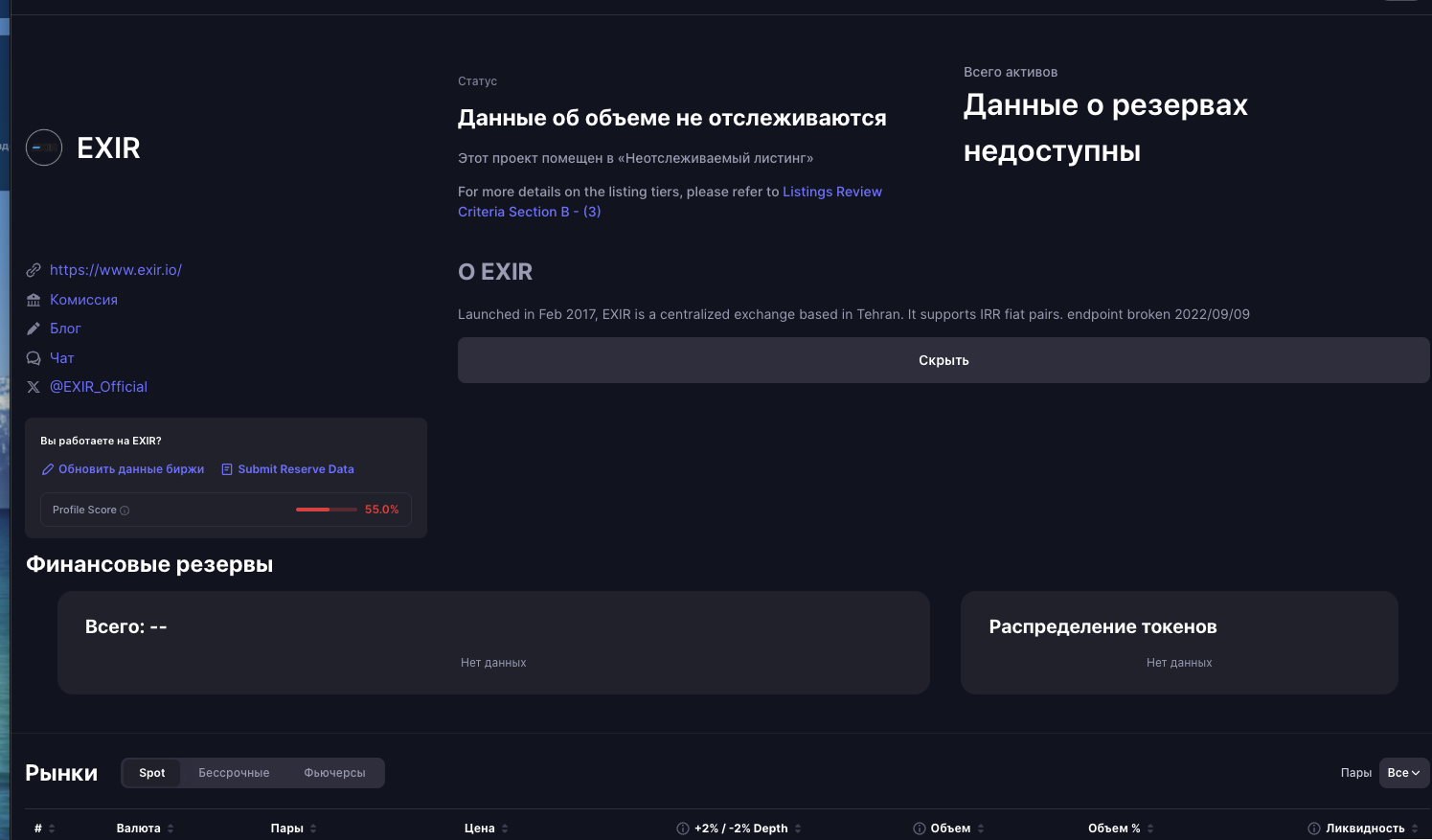Click the info icon beside +2% / -2% Depth

pyautogui.click(x=683, y=829)
